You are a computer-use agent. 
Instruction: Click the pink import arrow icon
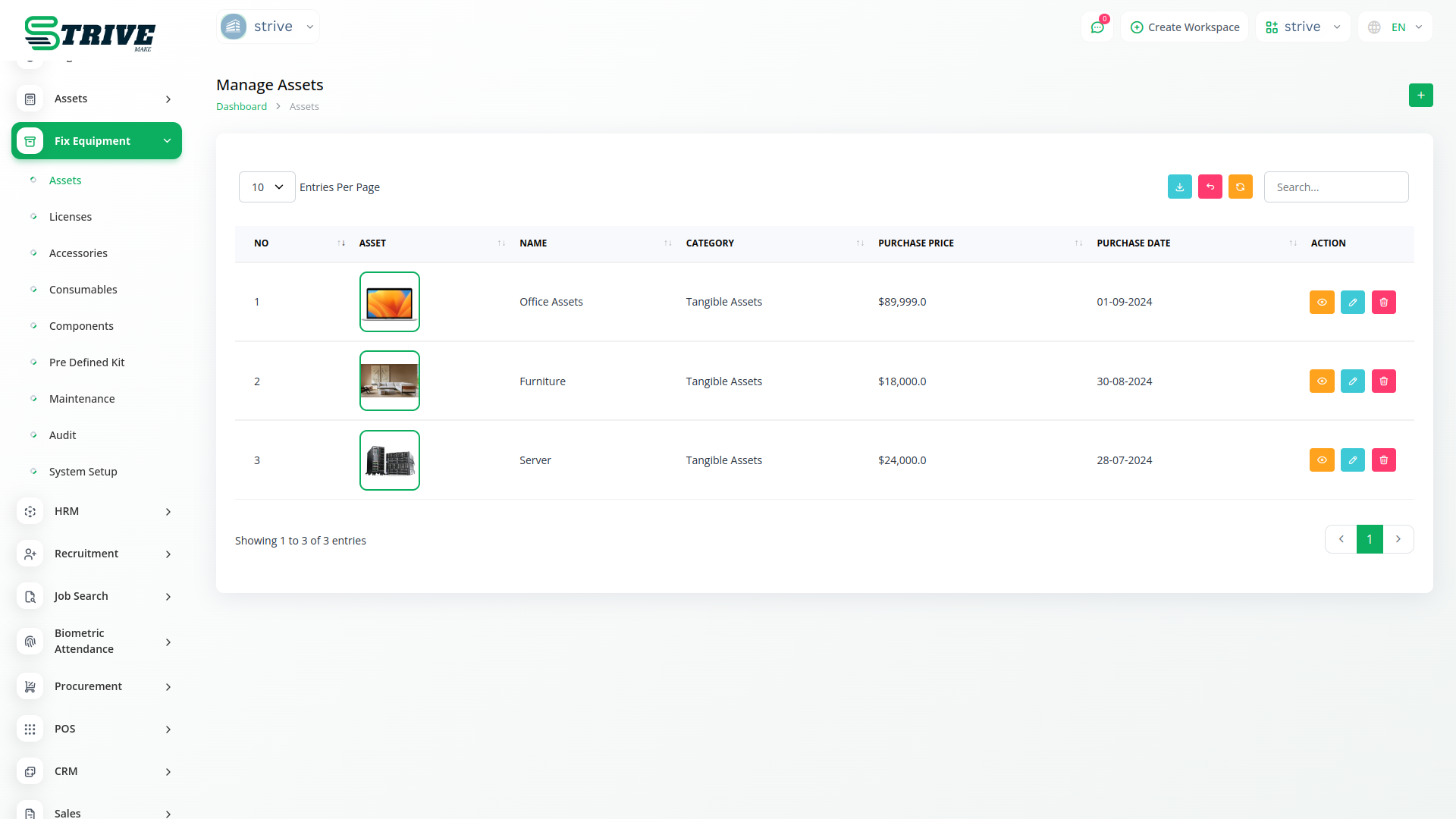point(1210,187)
